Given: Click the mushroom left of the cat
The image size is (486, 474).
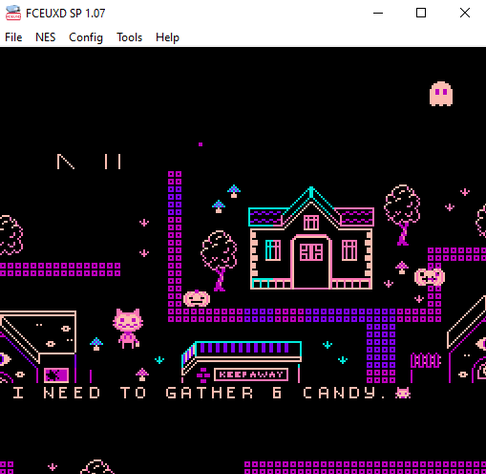Looking at the screenshot, I should (96, 344).
